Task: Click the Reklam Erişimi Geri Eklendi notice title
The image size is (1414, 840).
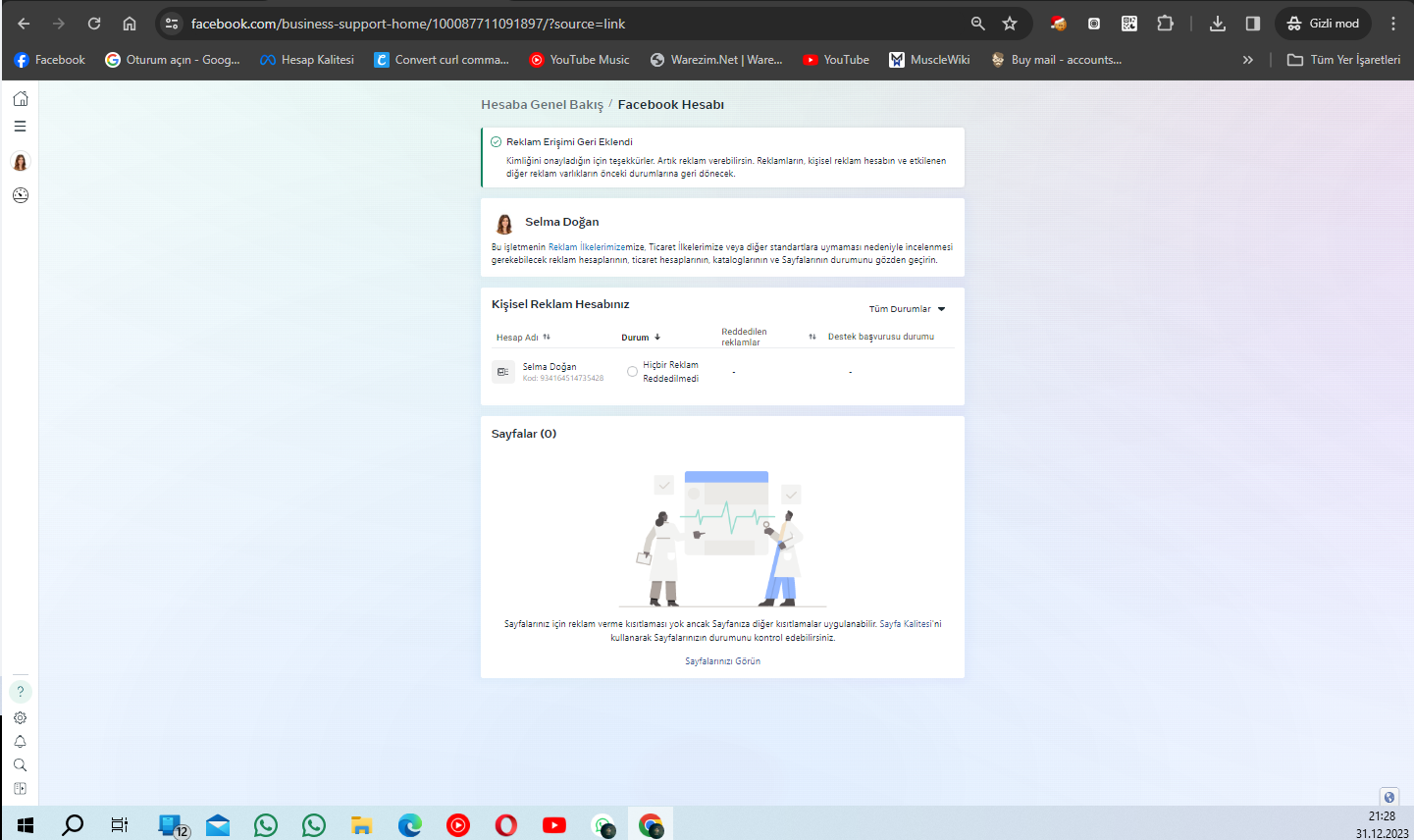Action: (569, 142)
